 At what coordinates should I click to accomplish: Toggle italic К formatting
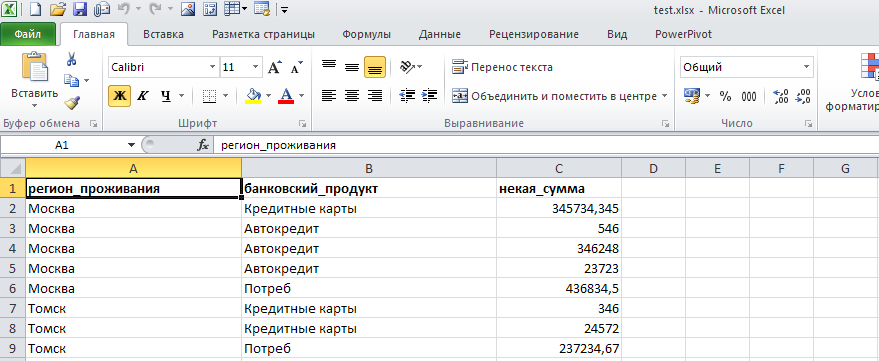tap(142, 96)
